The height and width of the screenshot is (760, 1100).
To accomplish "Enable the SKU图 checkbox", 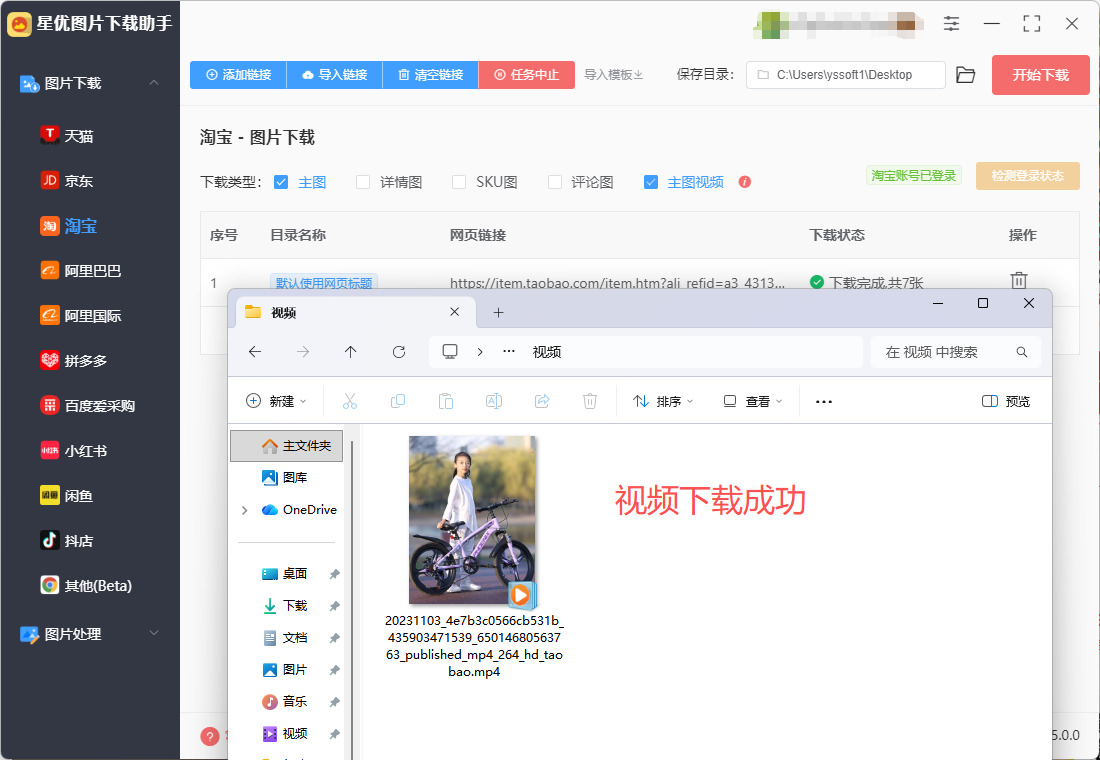I will point(459,182).
